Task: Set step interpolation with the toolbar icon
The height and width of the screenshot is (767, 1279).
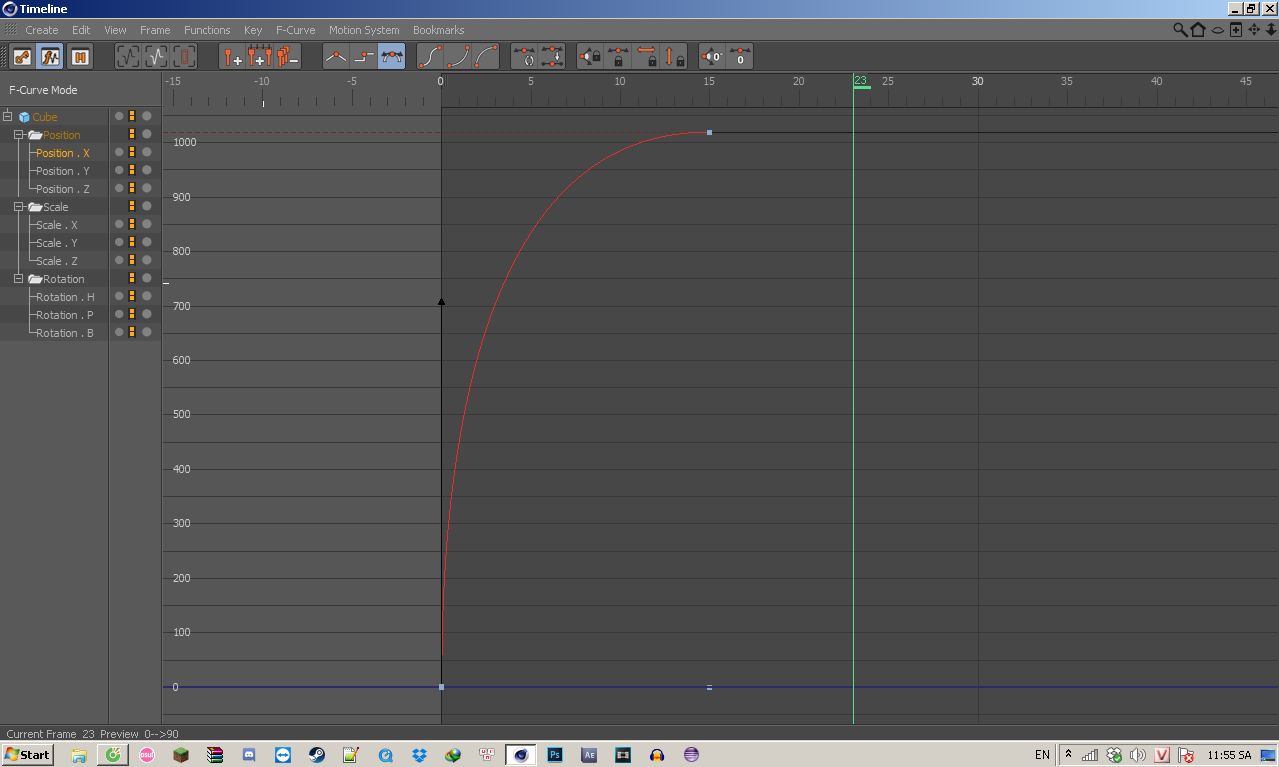Action: tap(364, 57)
